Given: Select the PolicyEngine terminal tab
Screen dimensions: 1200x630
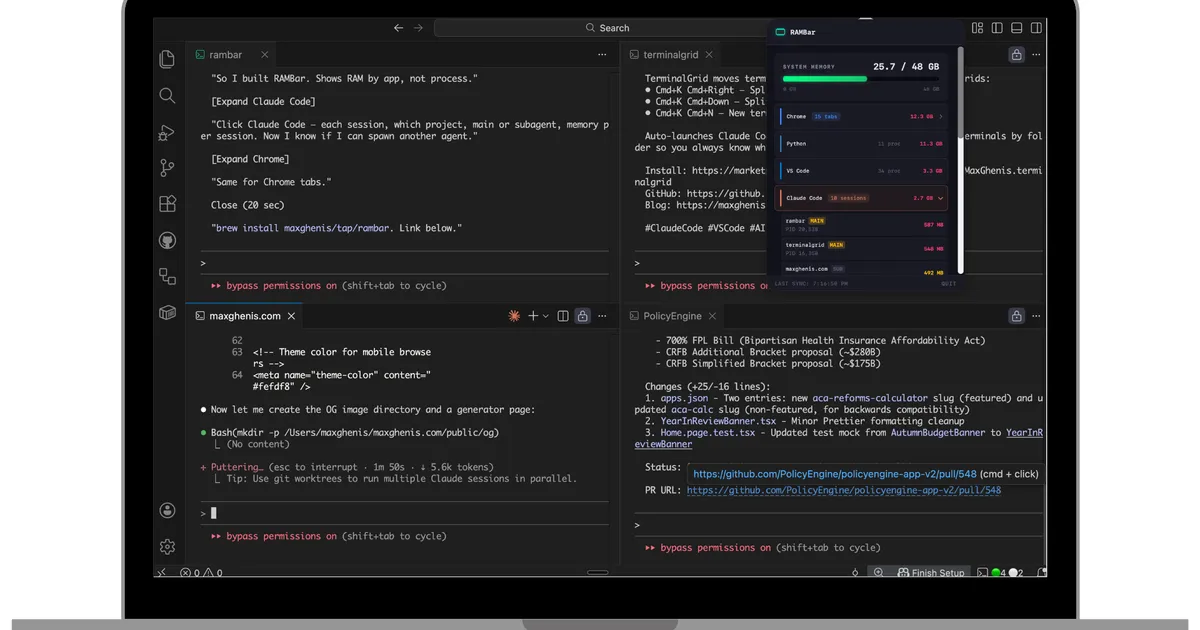Looking at the screenshot, I should click(x=672, y=316).
